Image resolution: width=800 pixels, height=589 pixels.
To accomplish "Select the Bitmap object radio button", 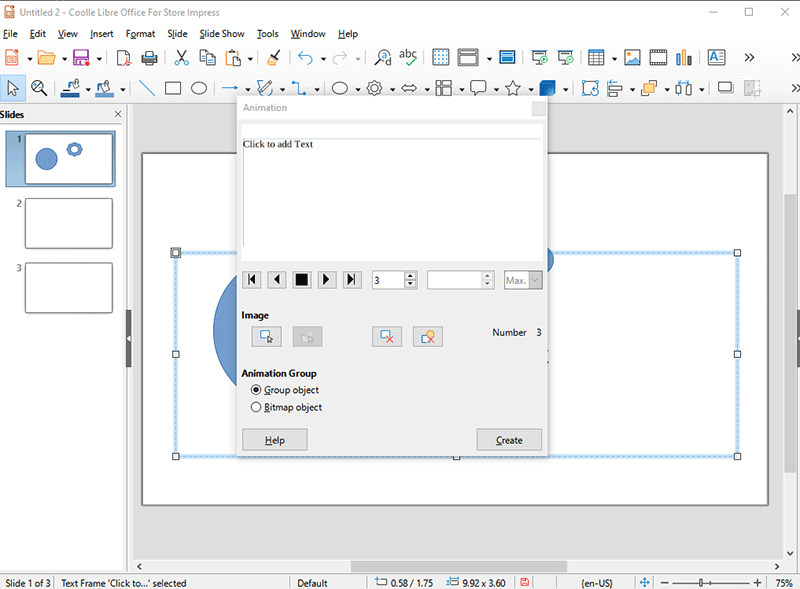I will coord(256,408).
